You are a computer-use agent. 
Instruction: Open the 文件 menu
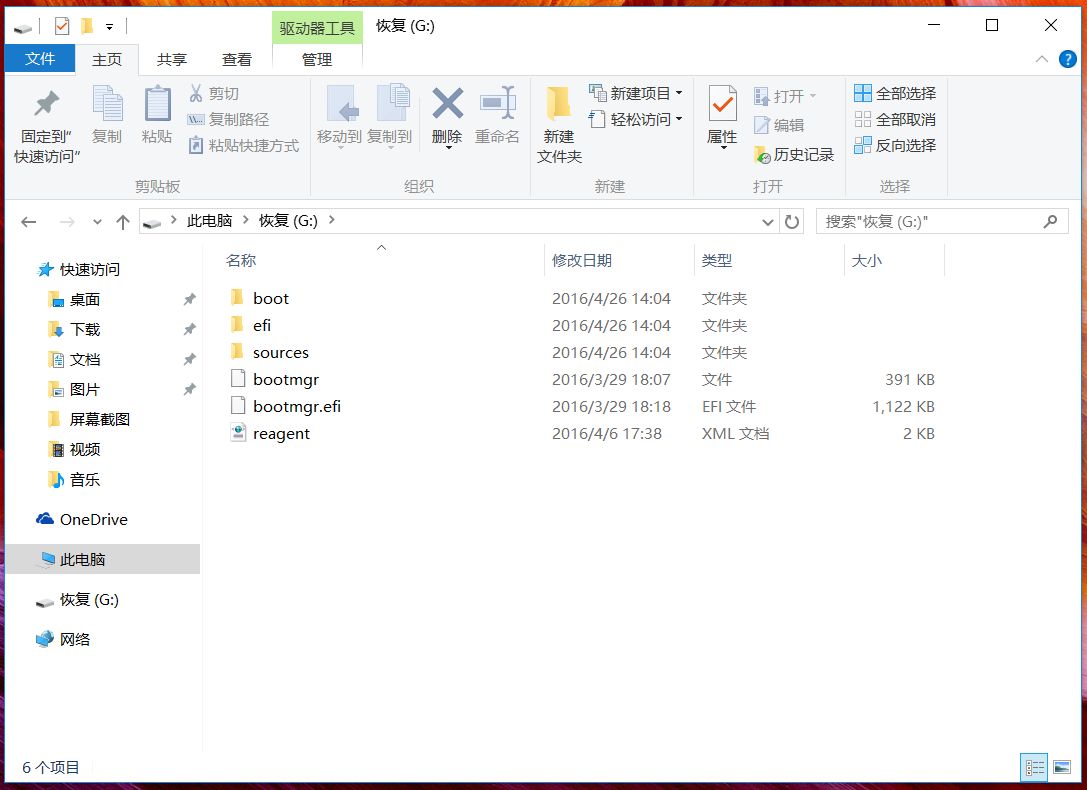pos(39,59)
